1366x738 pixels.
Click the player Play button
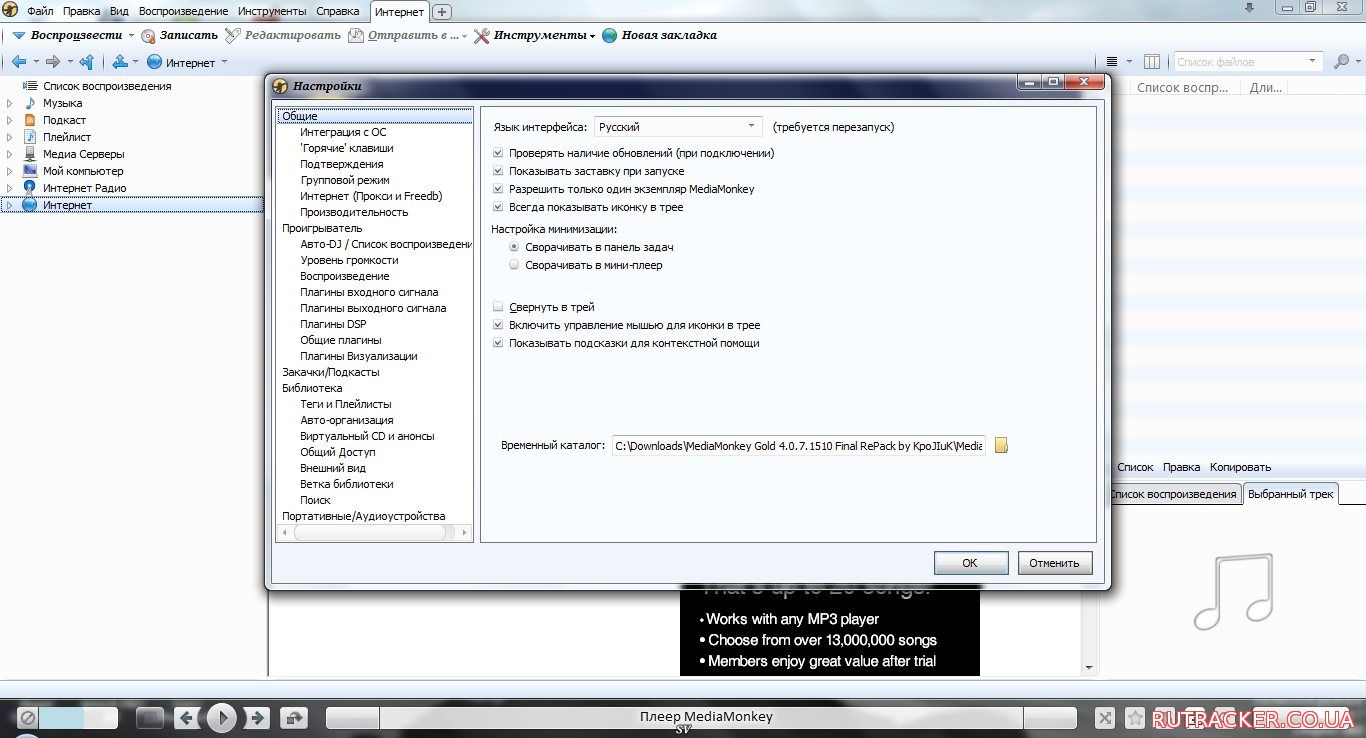point(221,717)
